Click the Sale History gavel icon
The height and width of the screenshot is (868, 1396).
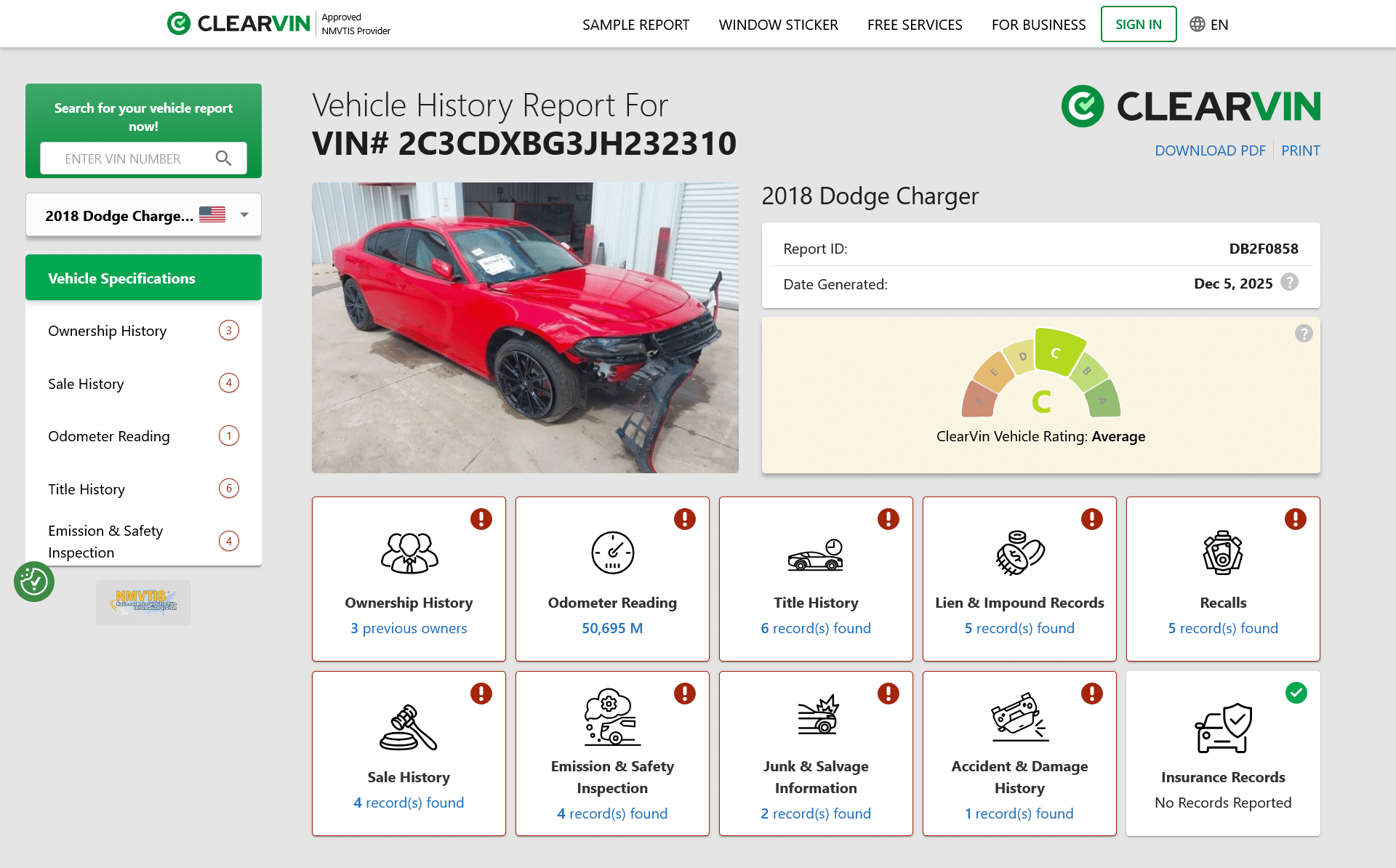point(409,727)
